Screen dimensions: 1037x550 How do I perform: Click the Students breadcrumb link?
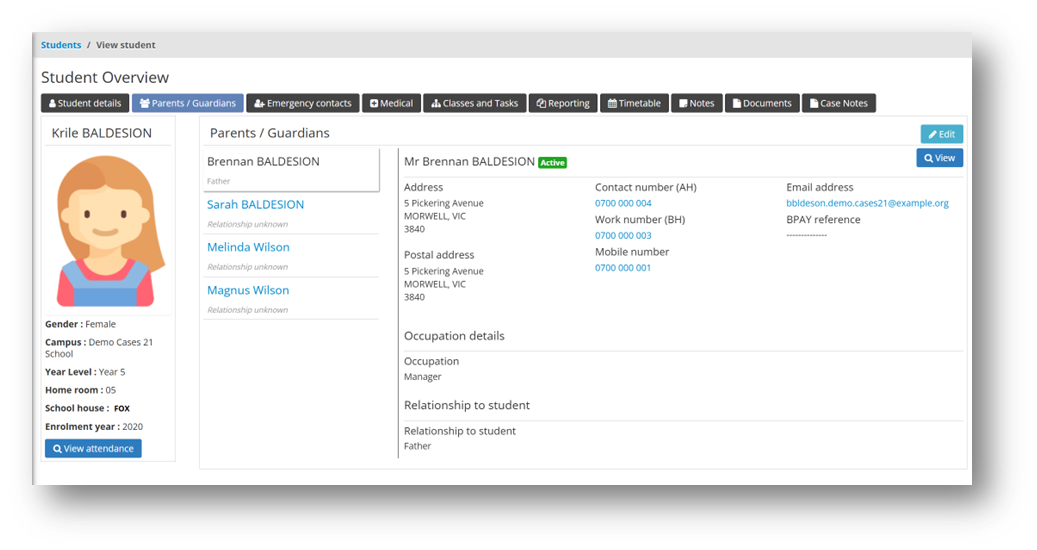pos(61,45)
